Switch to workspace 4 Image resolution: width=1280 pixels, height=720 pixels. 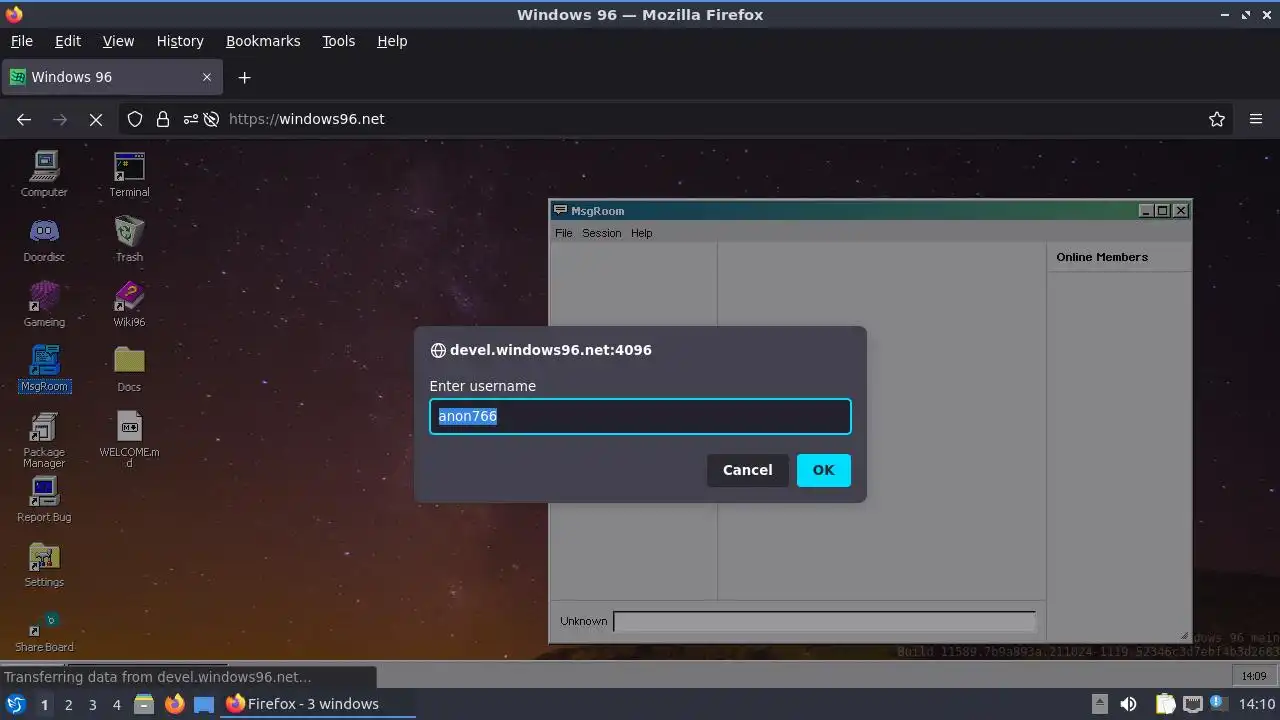click(x=116, y=704)
